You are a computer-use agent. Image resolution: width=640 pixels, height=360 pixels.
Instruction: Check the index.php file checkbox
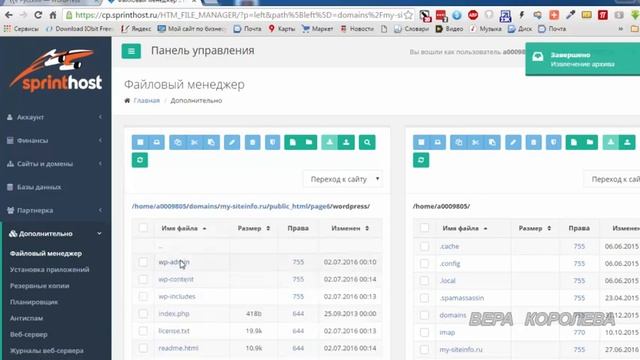[143, 313]
